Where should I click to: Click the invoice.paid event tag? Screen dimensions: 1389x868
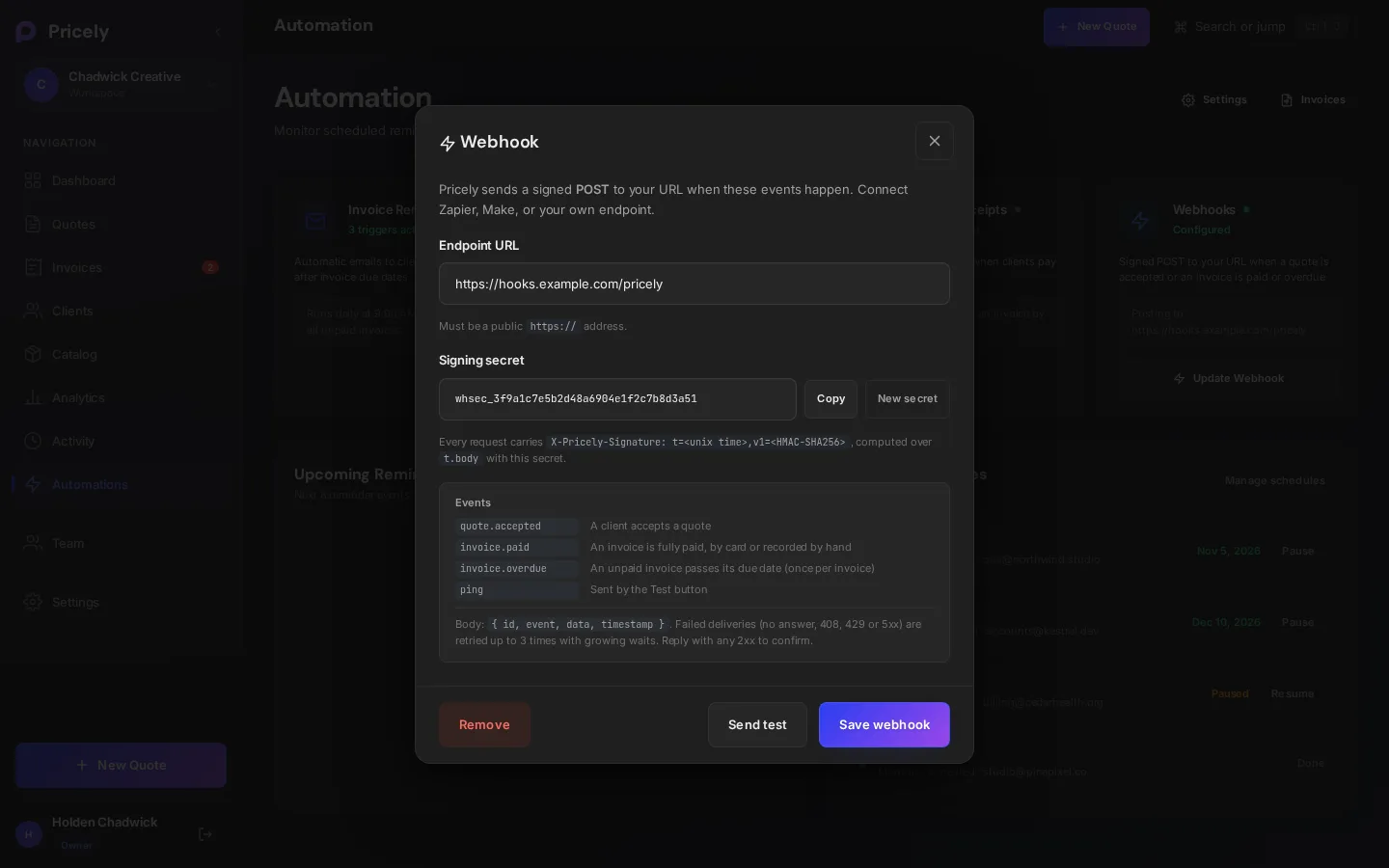pos(517,548)
